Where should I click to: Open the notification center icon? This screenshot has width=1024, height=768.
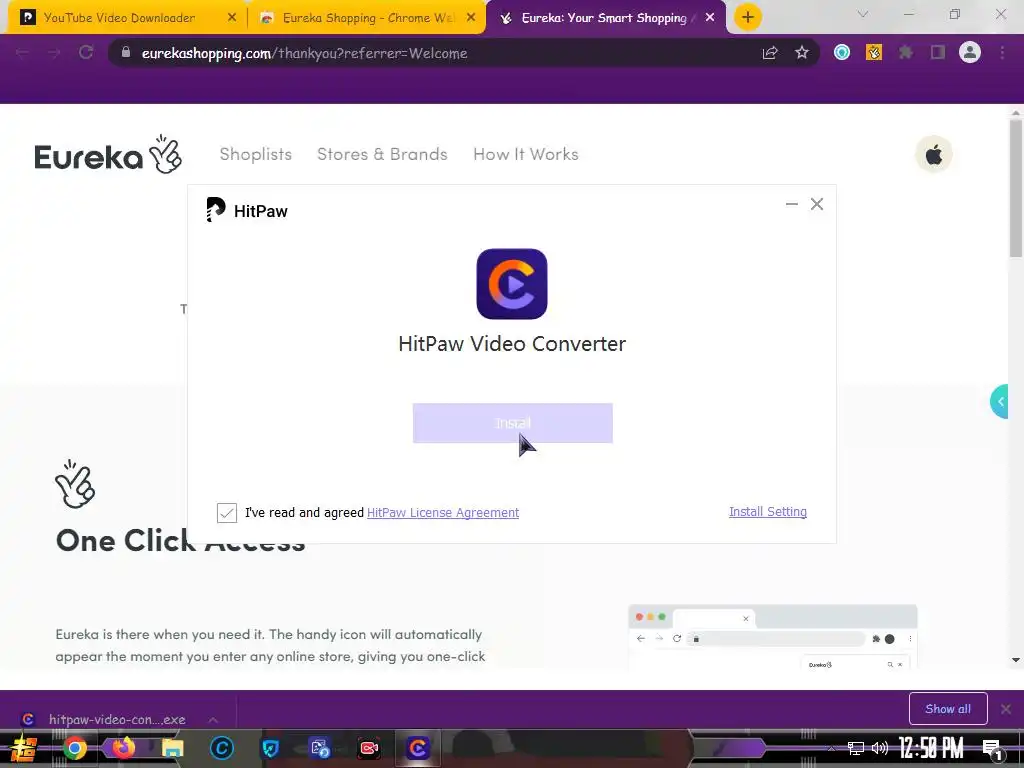tap(993, 749)
